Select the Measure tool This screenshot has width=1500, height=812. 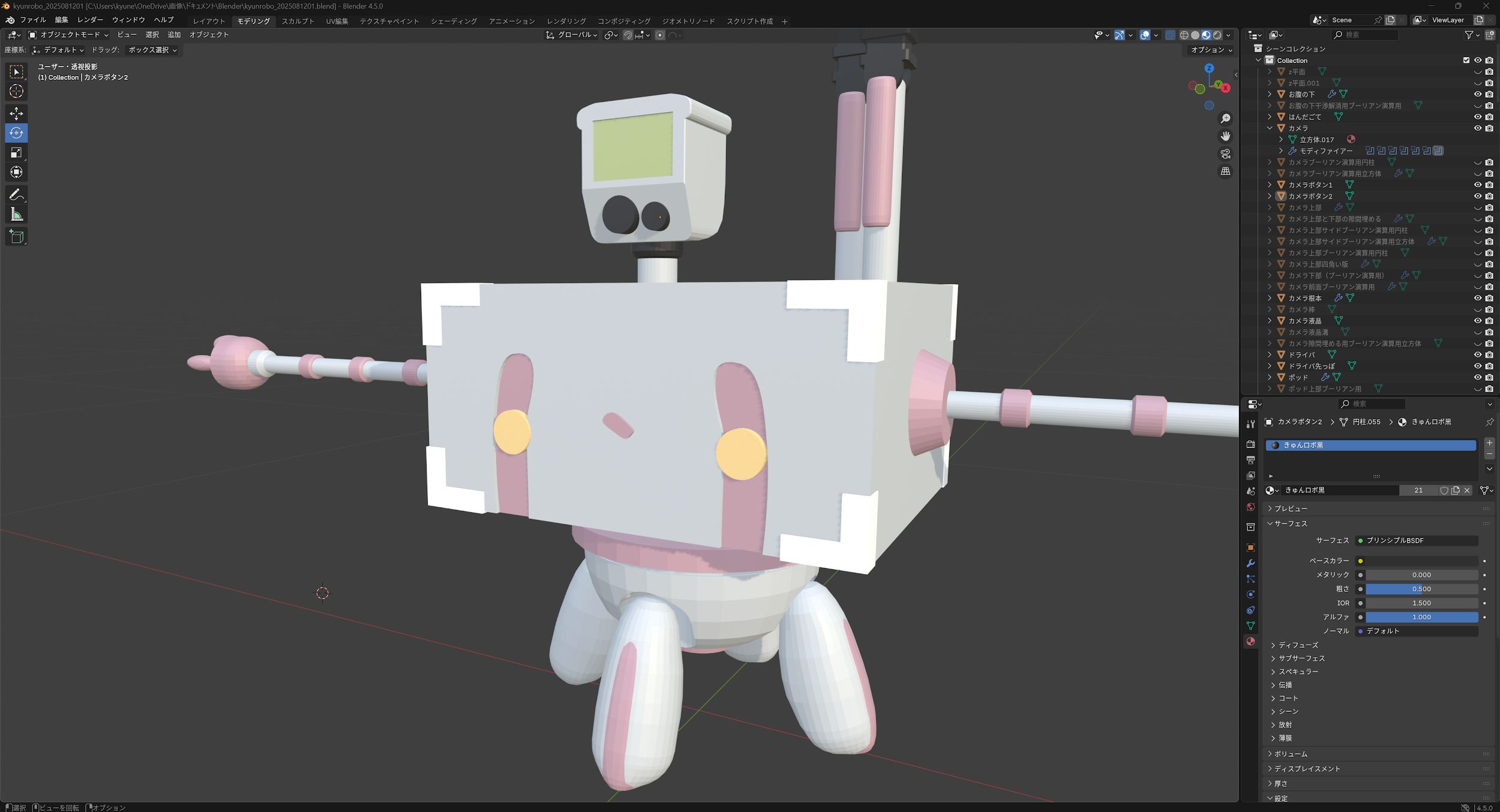click(x=16, y=215)
